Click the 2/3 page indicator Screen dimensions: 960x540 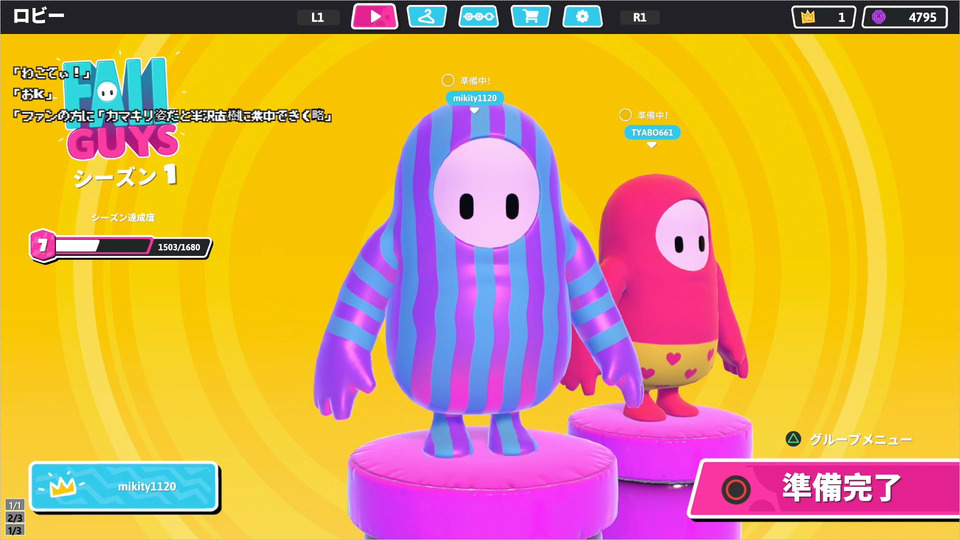[x=15, y=518]
